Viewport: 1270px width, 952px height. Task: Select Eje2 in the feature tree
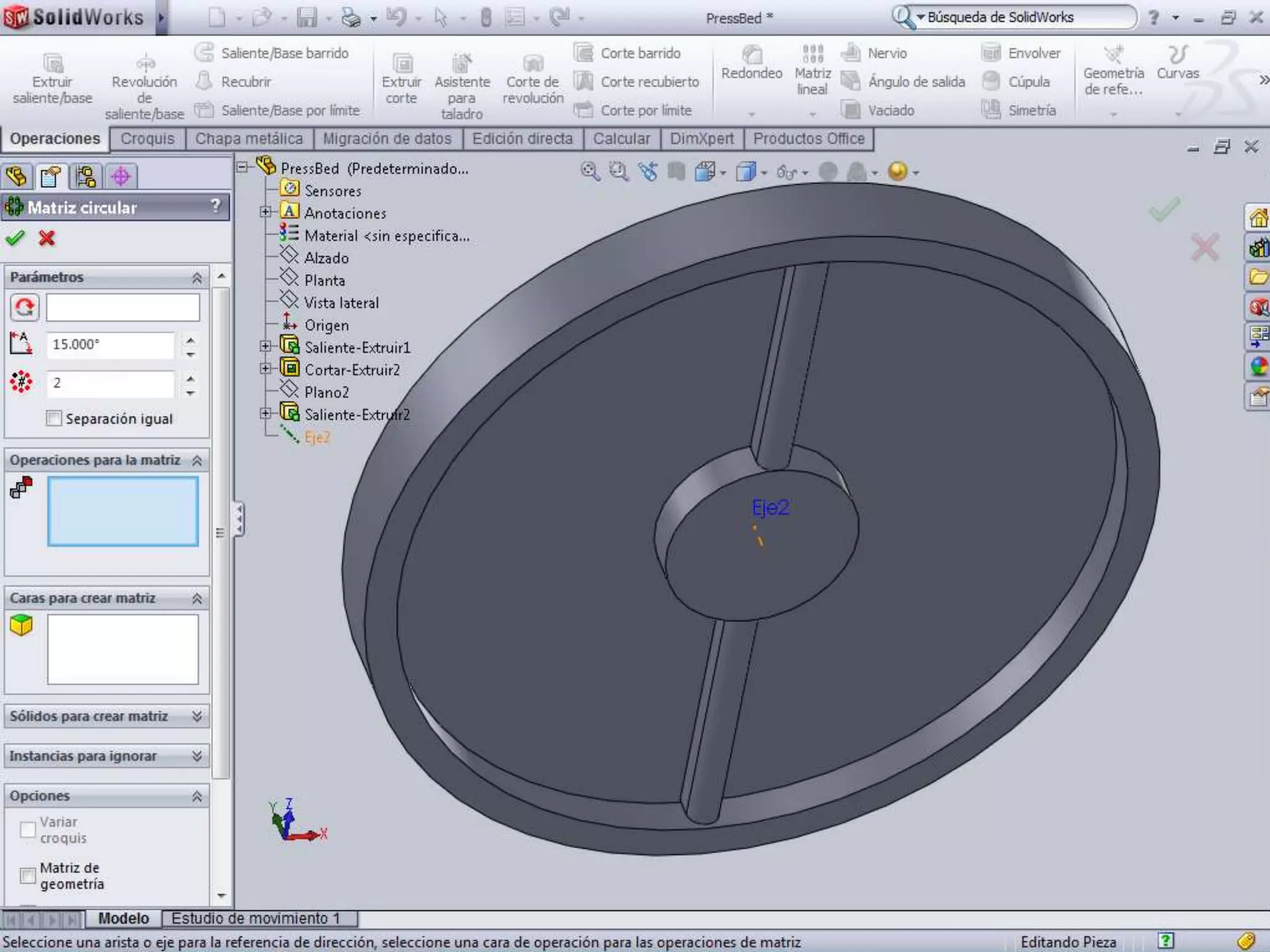point(317,437)
